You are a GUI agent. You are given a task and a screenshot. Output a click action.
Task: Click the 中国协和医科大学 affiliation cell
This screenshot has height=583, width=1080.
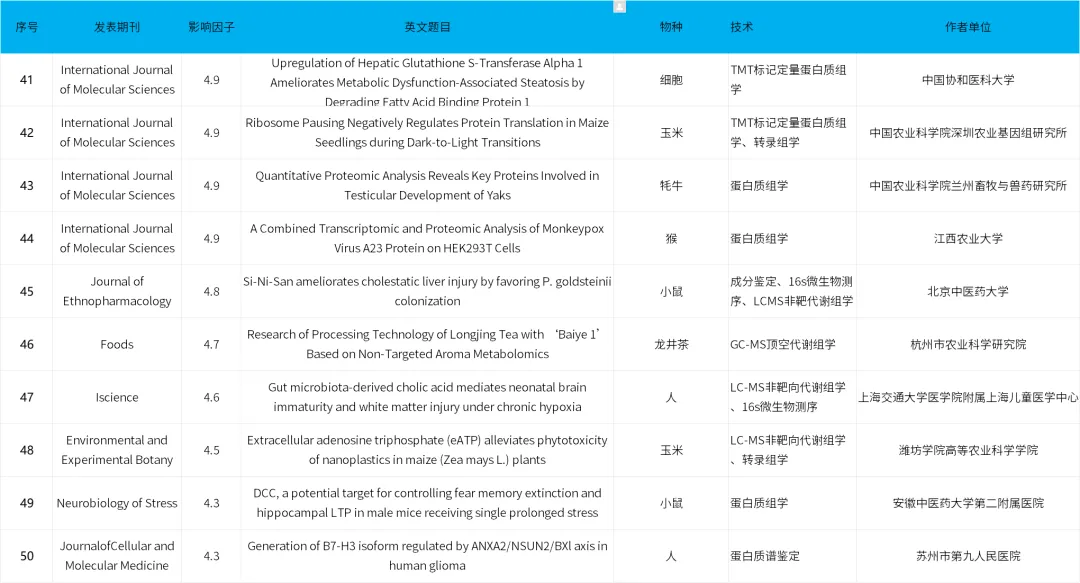(968, 80)
